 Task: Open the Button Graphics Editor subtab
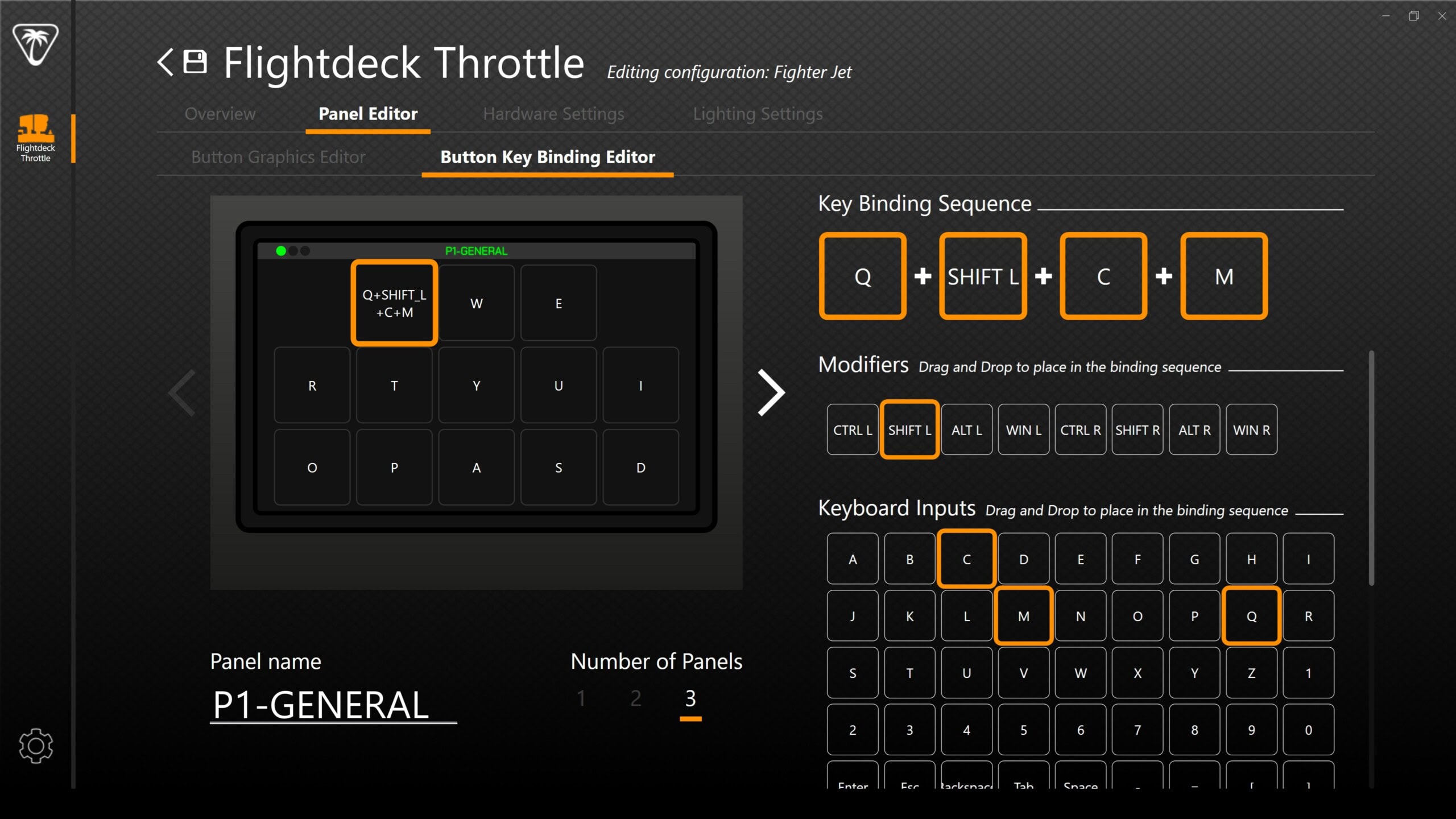tap(278, 157)
